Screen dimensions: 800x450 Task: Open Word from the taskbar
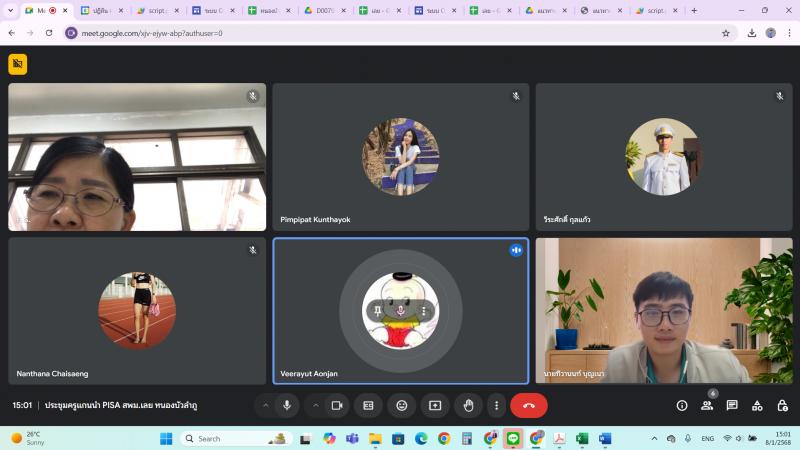(x=605, y=439)
